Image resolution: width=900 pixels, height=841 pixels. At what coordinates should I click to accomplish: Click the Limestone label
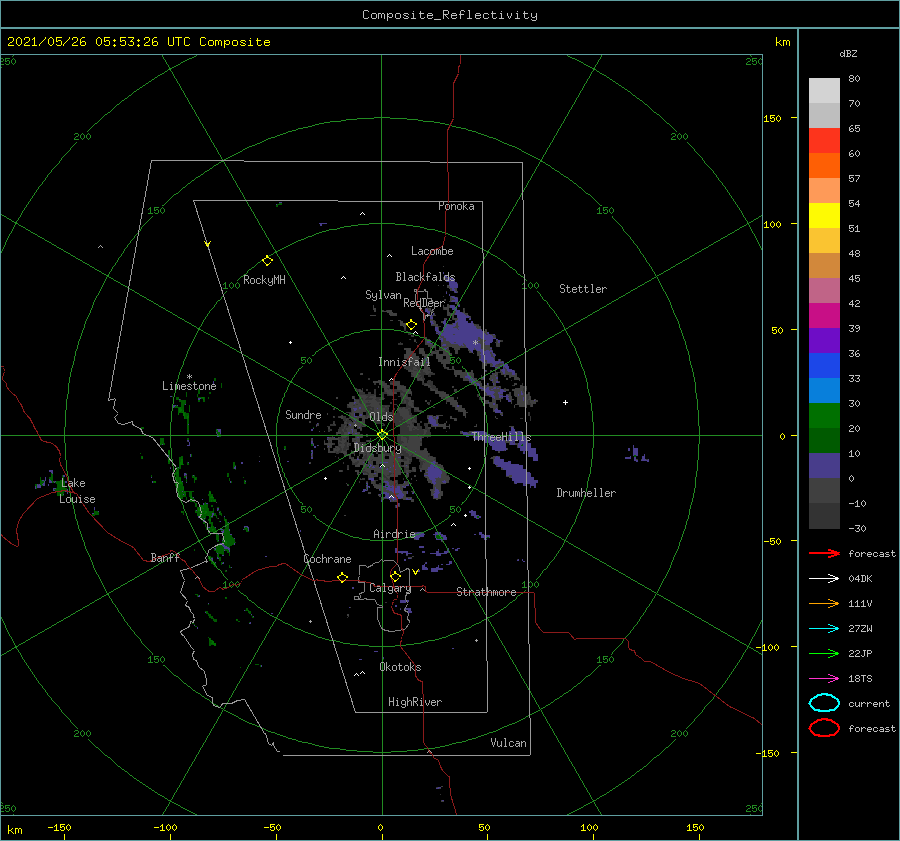tap(189, 386)
